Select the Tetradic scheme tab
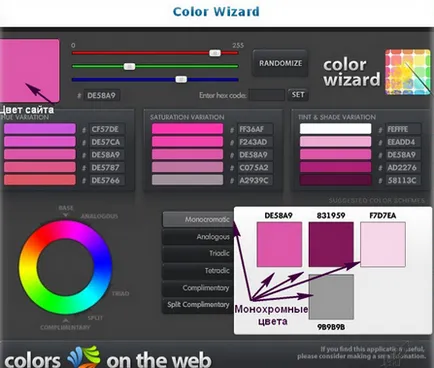 [x=198, y=271]
